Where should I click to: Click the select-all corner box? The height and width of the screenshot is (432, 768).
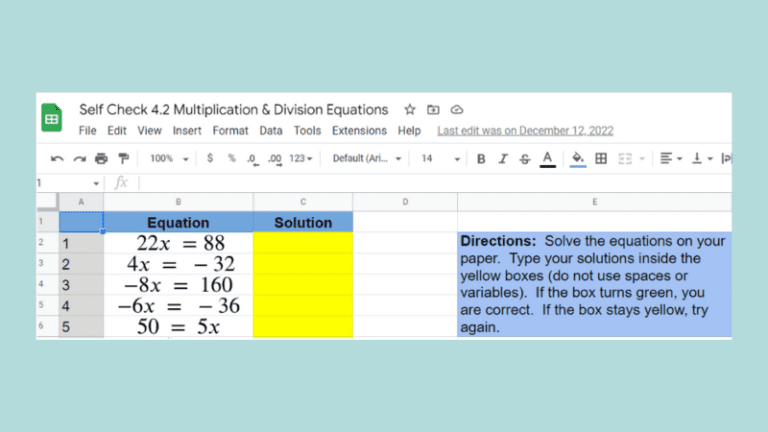(48, 202)
